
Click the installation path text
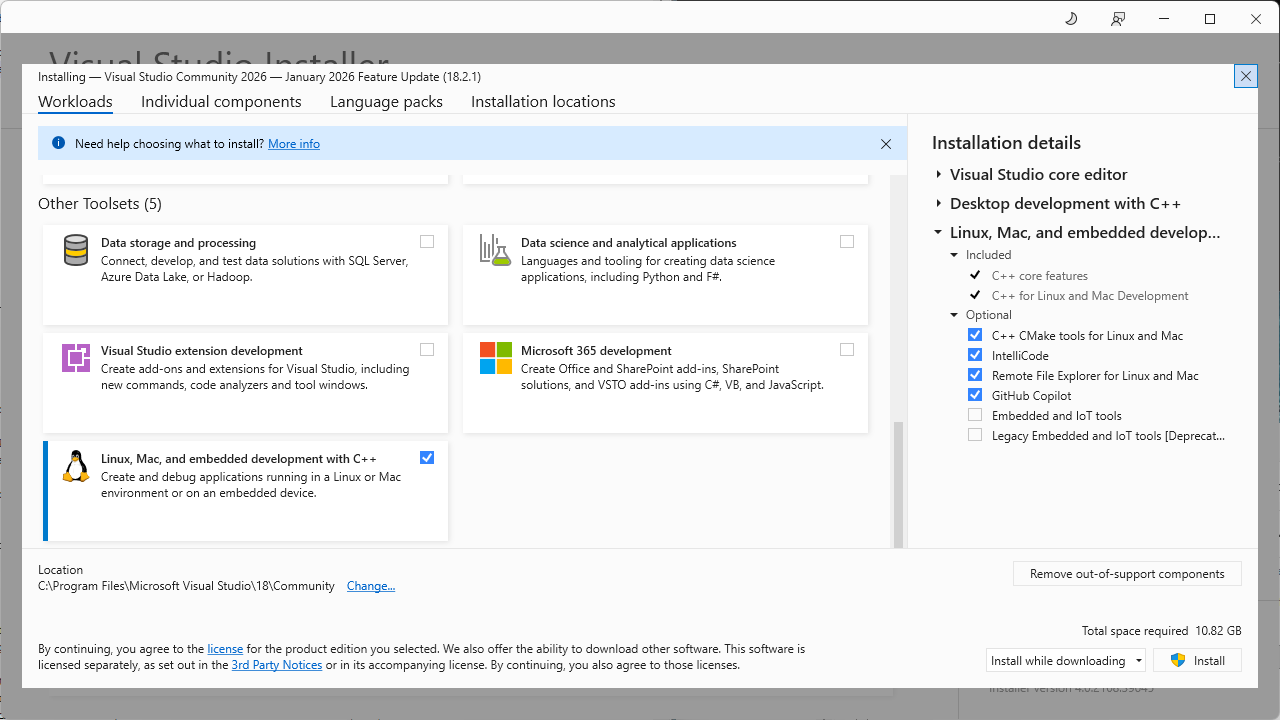pyautogui.click(x=186, y=586)
